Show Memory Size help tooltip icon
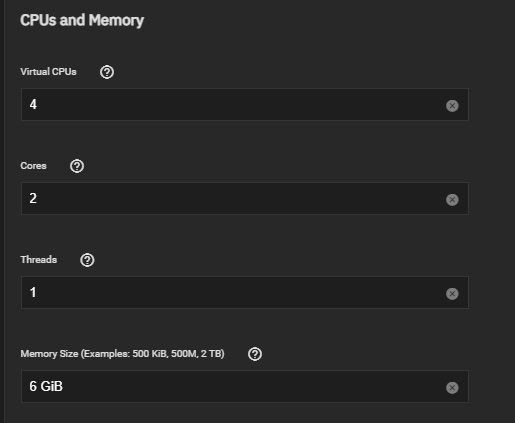The width and height of the screenshot is (515, 423). 255,354
